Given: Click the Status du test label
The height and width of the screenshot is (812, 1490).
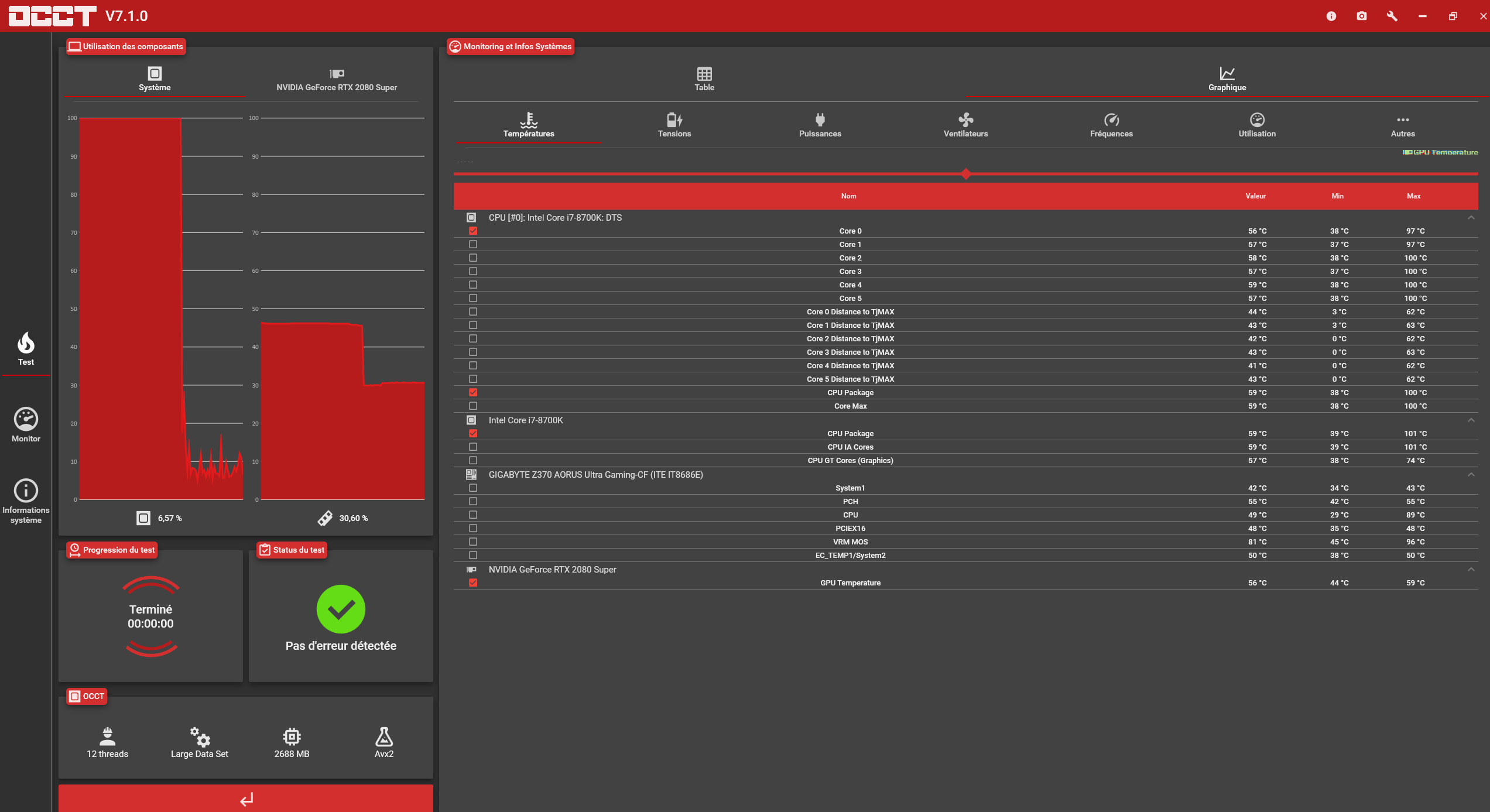Looking at the screenshot, I should click(292, 550).
